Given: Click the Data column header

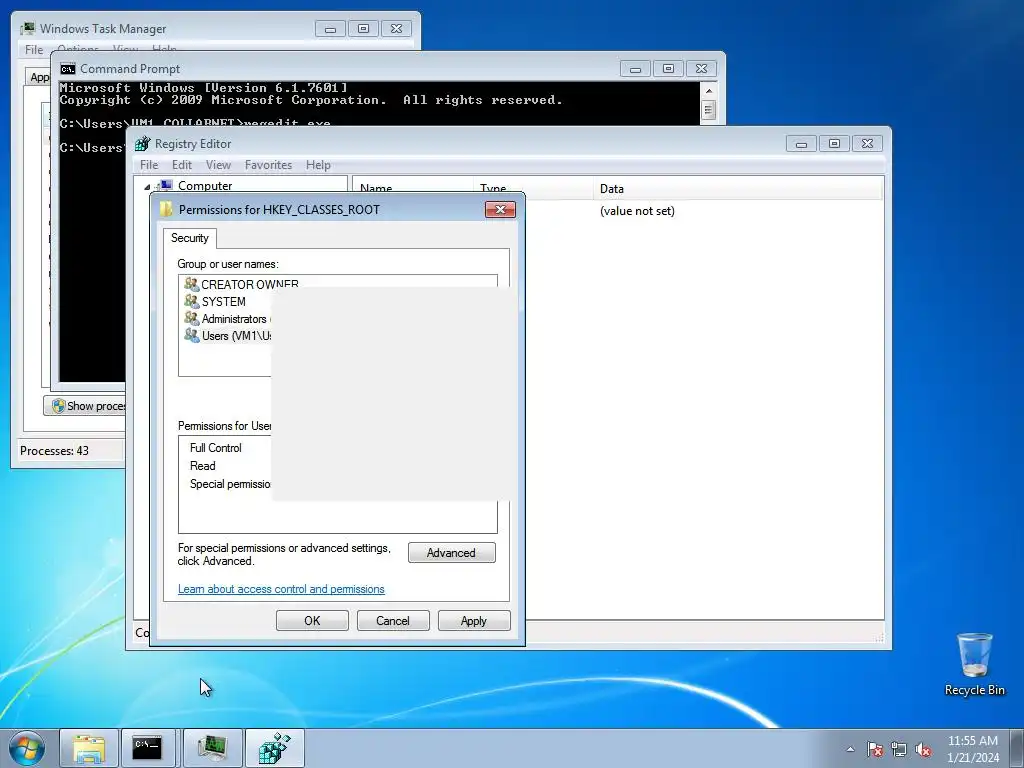Looking at the screenshot, I should [x=738, y=188].
